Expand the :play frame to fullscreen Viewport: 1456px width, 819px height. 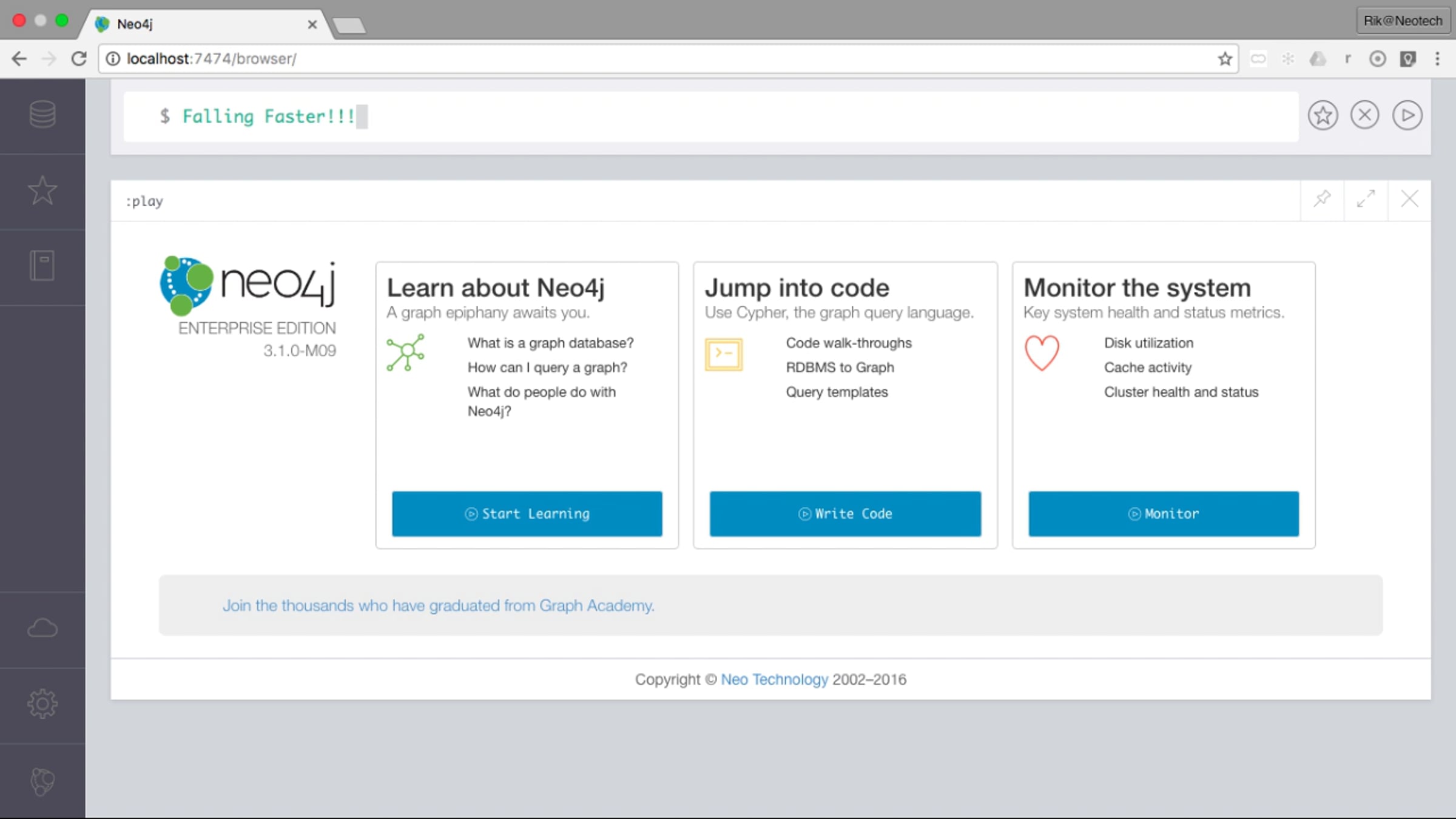coord(1366,199)
